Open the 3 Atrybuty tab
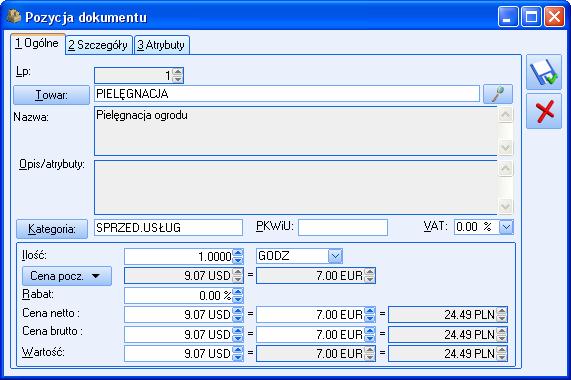The width and height of the screenshot is (571, 380). tap(161, 45)
